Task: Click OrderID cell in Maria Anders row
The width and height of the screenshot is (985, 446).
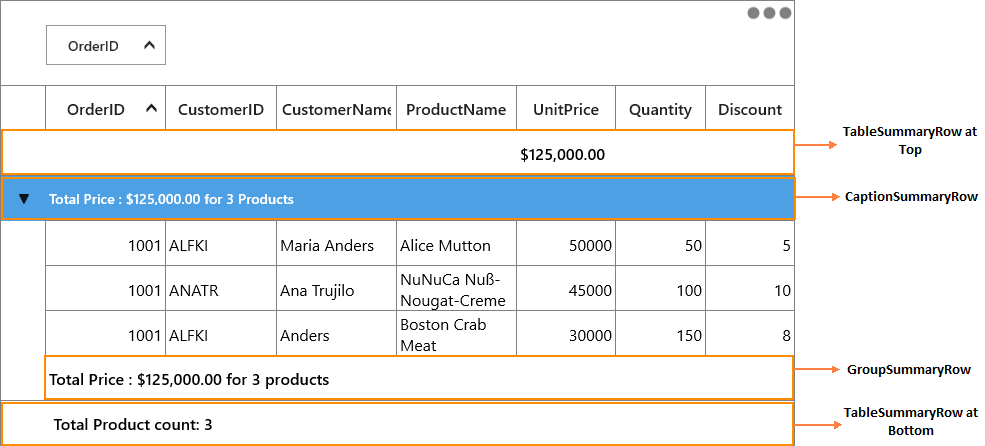Action: 106,243
